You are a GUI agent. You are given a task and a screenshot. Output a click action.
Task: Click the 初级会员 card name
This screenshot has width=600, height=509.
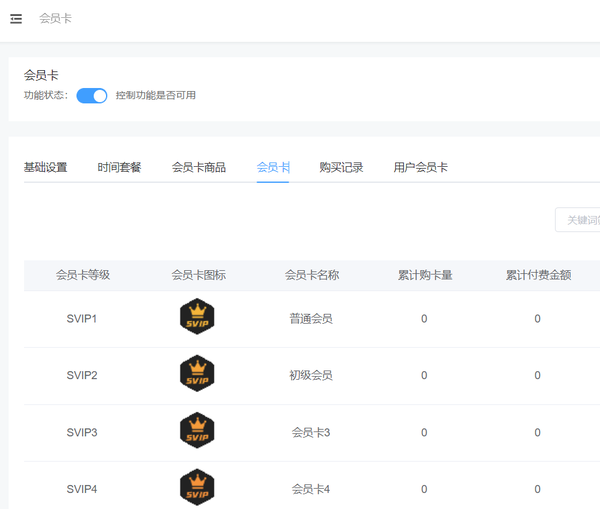(x=311, y=375)
